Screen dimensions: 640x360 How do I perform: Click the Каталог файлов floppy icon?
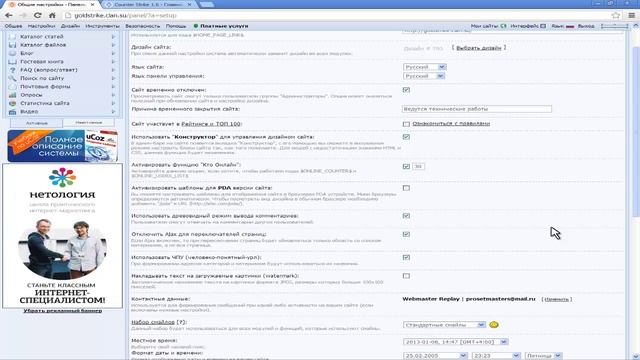(13, 45)
